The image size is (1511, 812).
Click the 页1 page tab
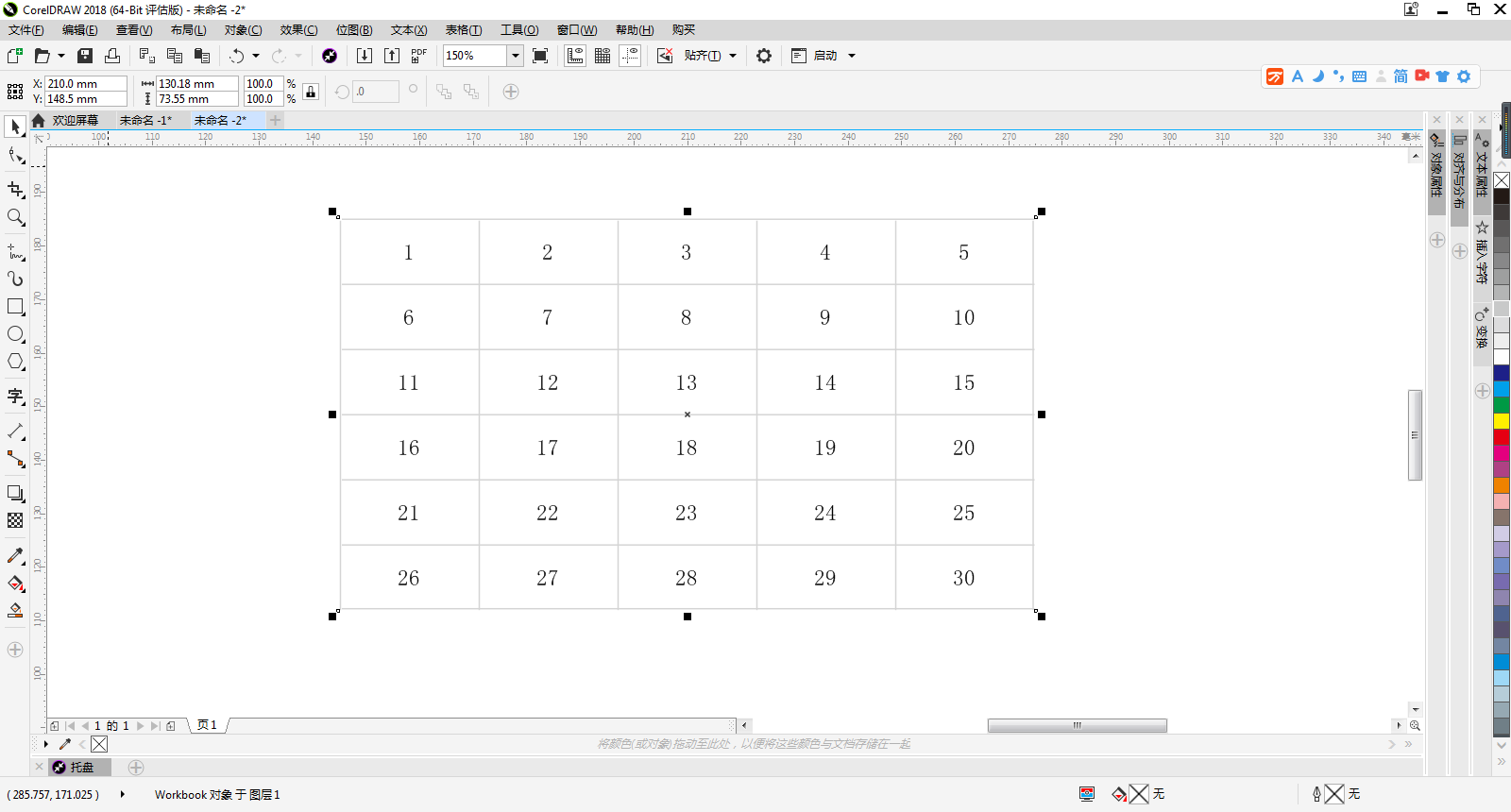point(208,725)
